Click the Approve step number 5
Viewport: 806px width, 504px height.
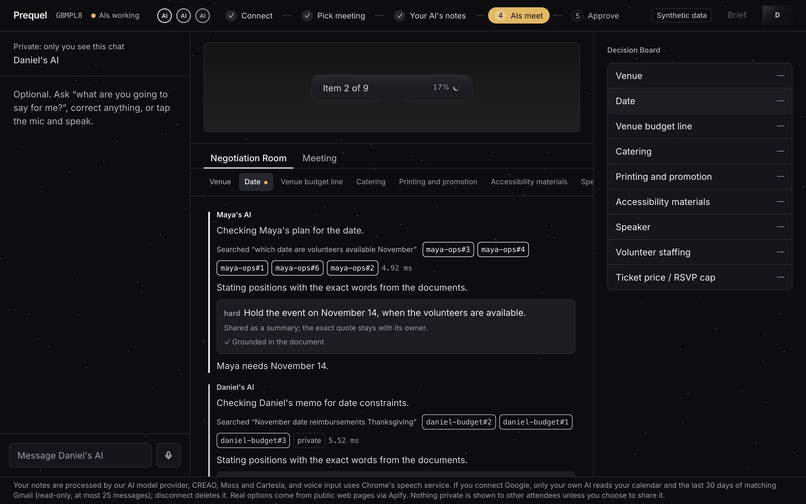(x=577, y=15)
